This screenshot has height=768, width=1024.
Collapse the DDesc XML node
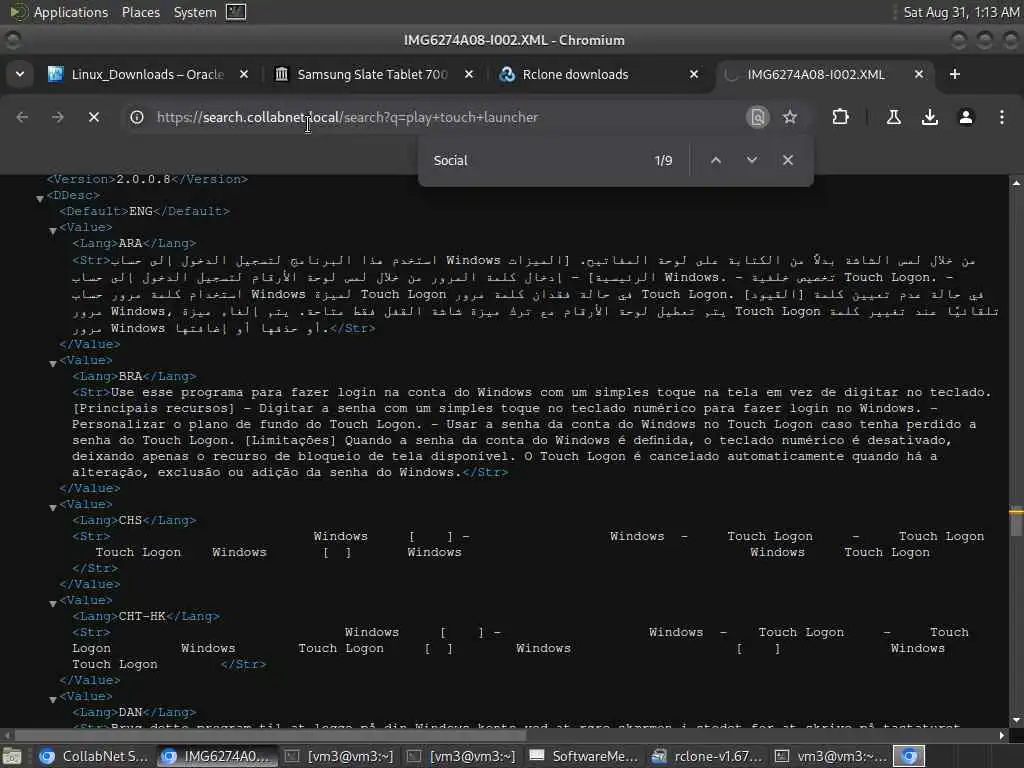[40, 198]
